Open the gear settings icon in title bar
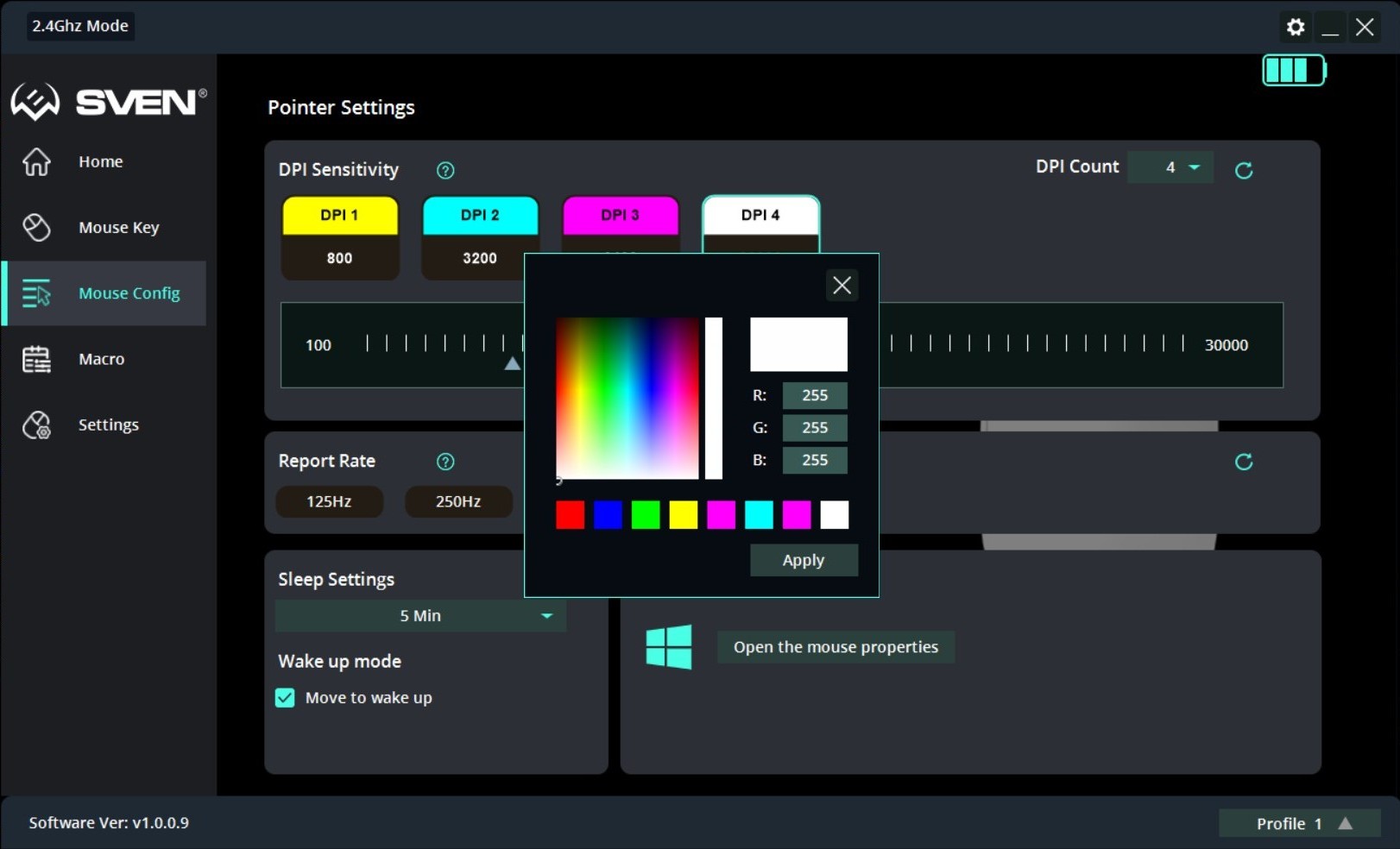Screen dimensions: 1400x849 click(x=1296, y=27)
